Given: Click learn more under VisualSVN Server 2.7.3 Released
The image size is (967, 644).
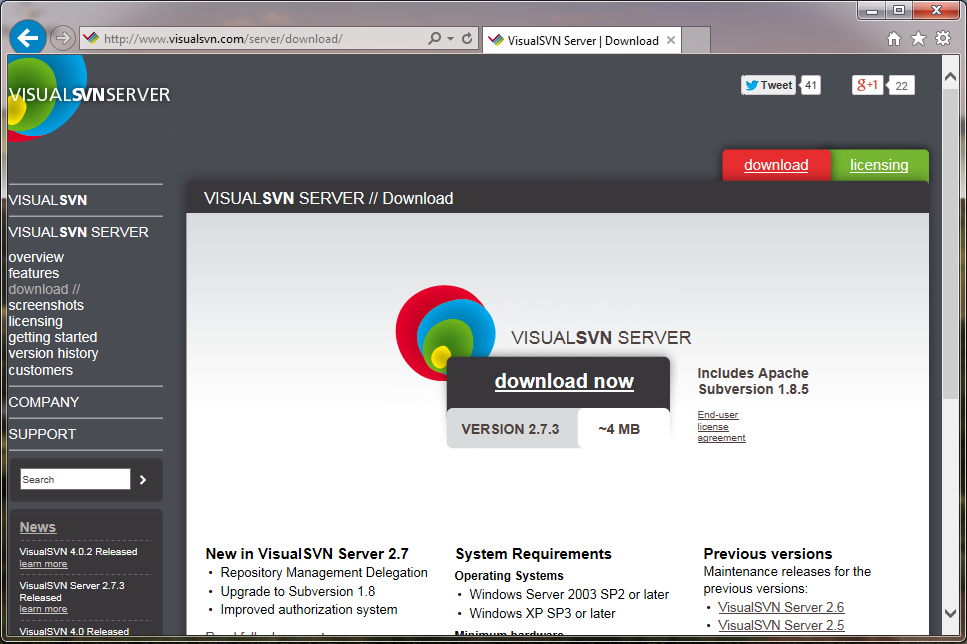Looking at the screenshot, I should click(x=43, y=609).
